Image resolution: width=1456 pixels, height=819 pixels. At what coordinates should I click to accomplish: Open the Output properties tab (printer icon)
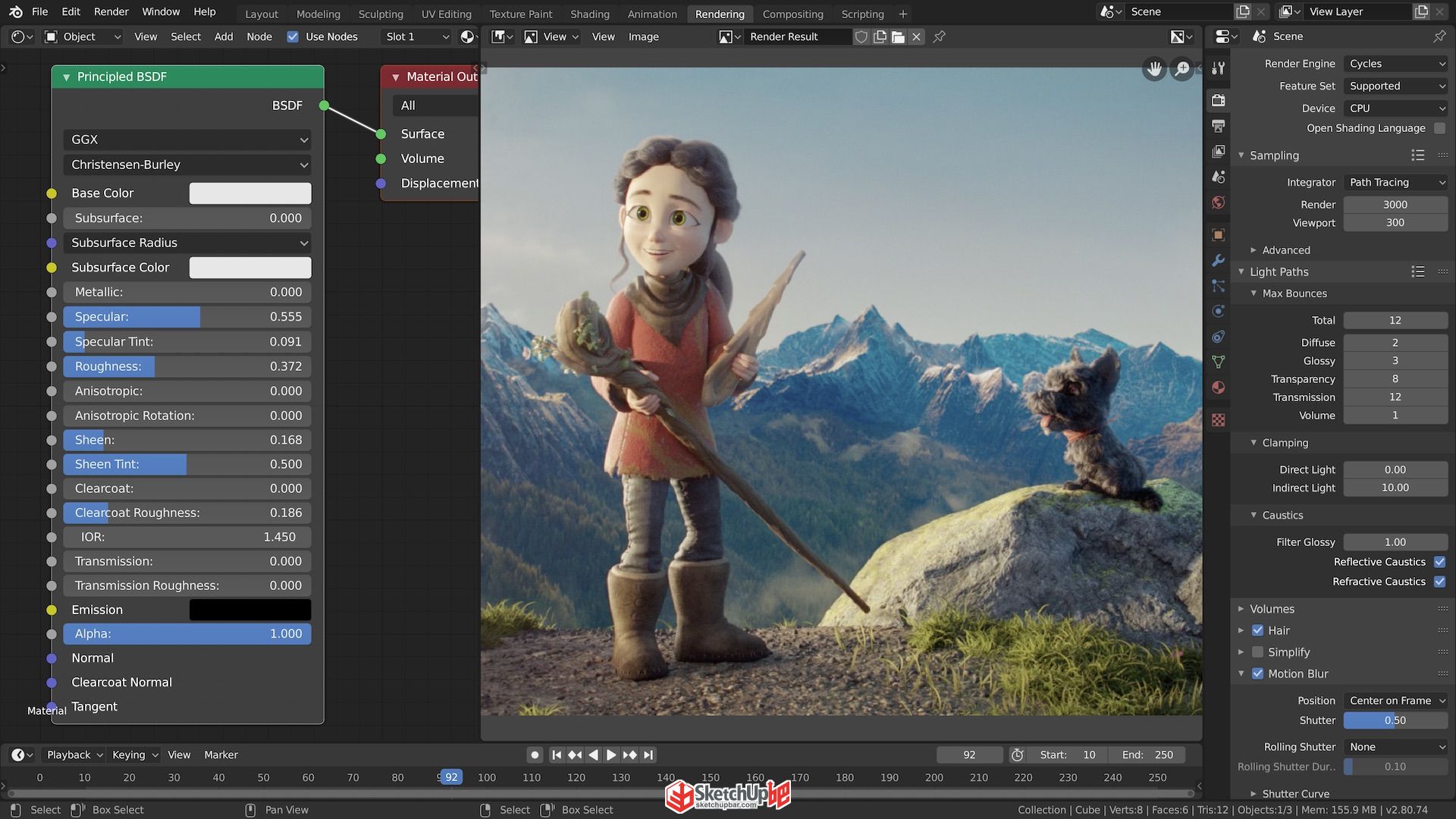tap(1218, 126)
